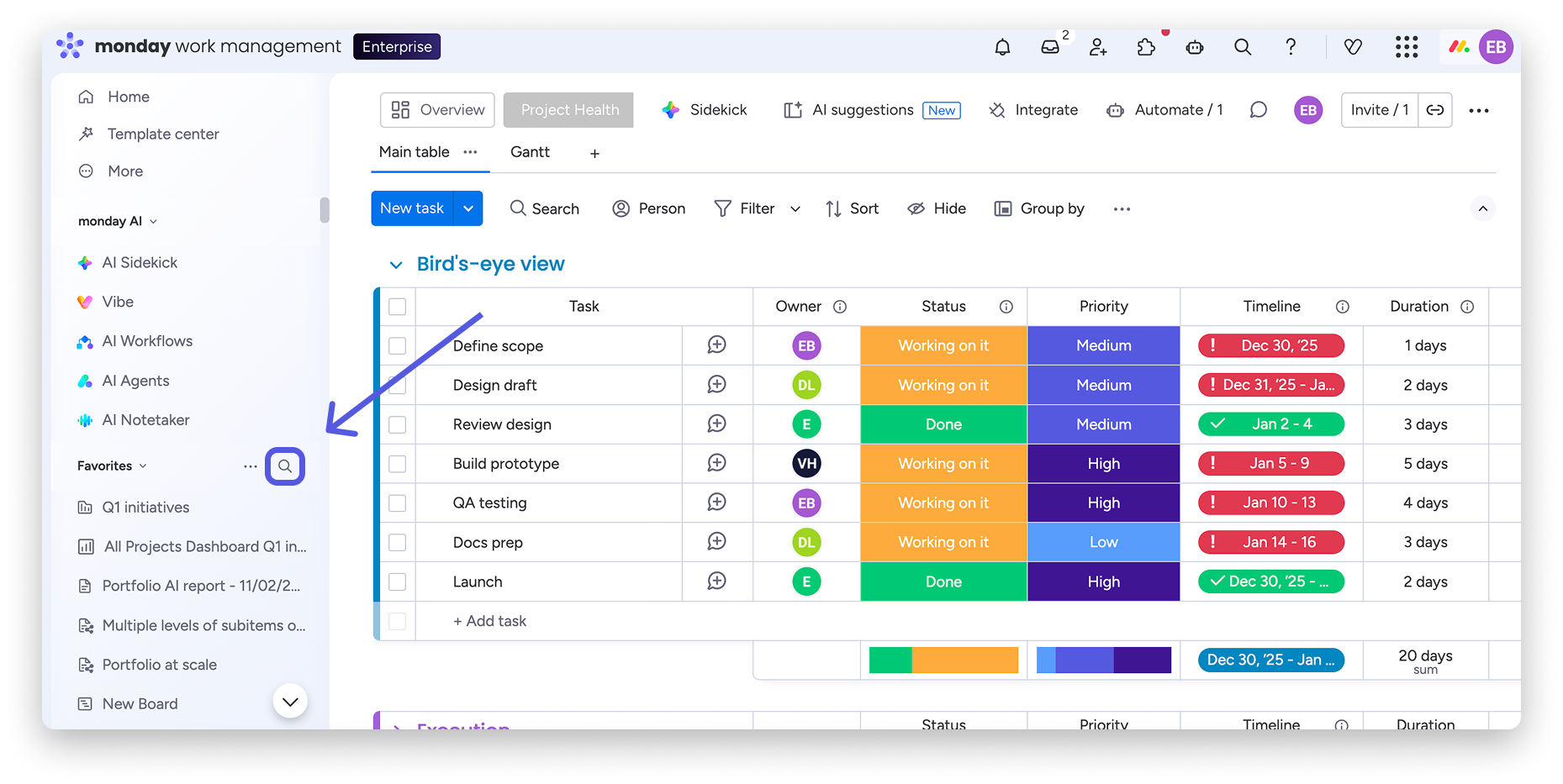Open the notifications bell

tap(1002, 47)
